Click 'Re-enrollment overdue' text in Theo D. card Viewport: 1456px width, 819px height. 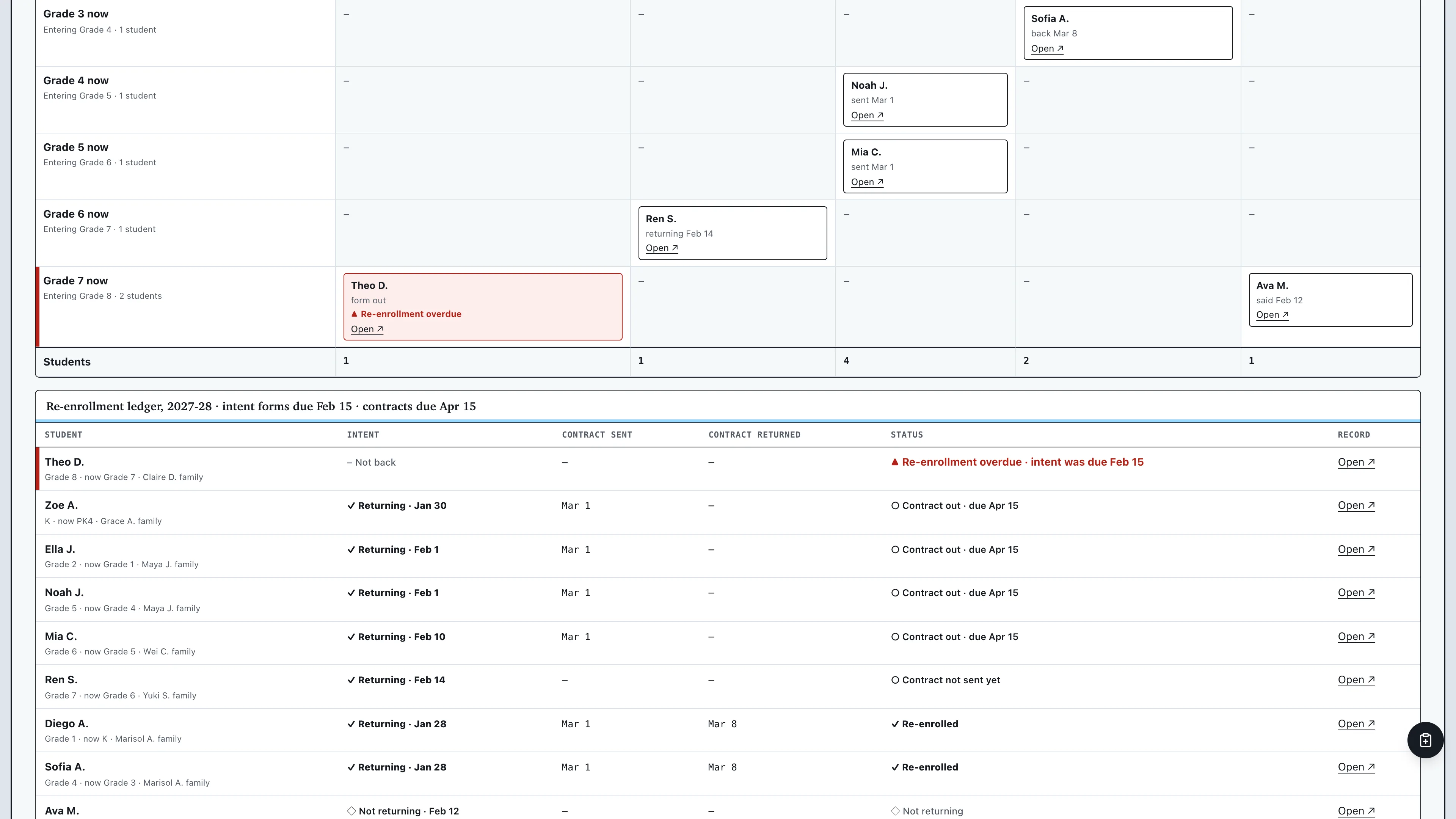(x=411, y=314)
